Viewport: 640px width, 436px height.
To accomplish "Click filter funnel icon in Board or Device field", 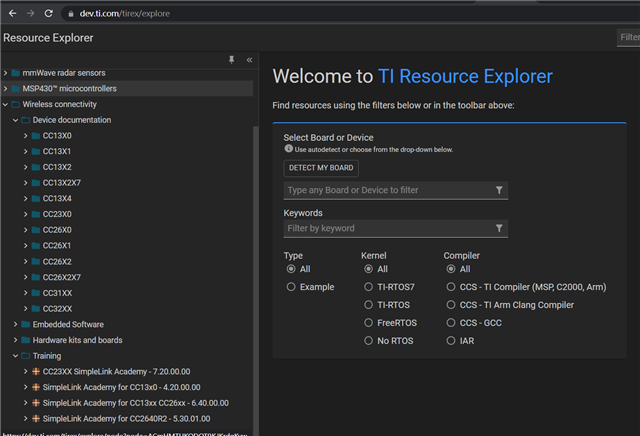I will tap(499, 190).
